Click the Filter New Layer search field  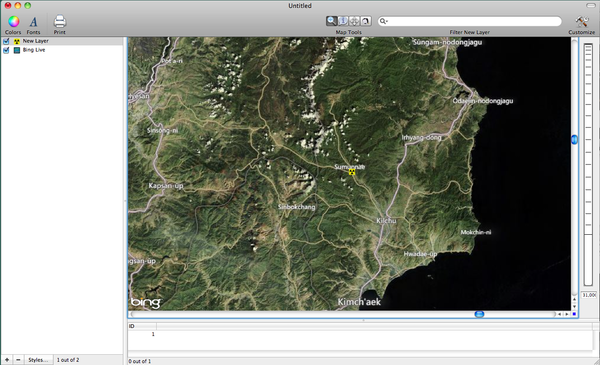470,21
